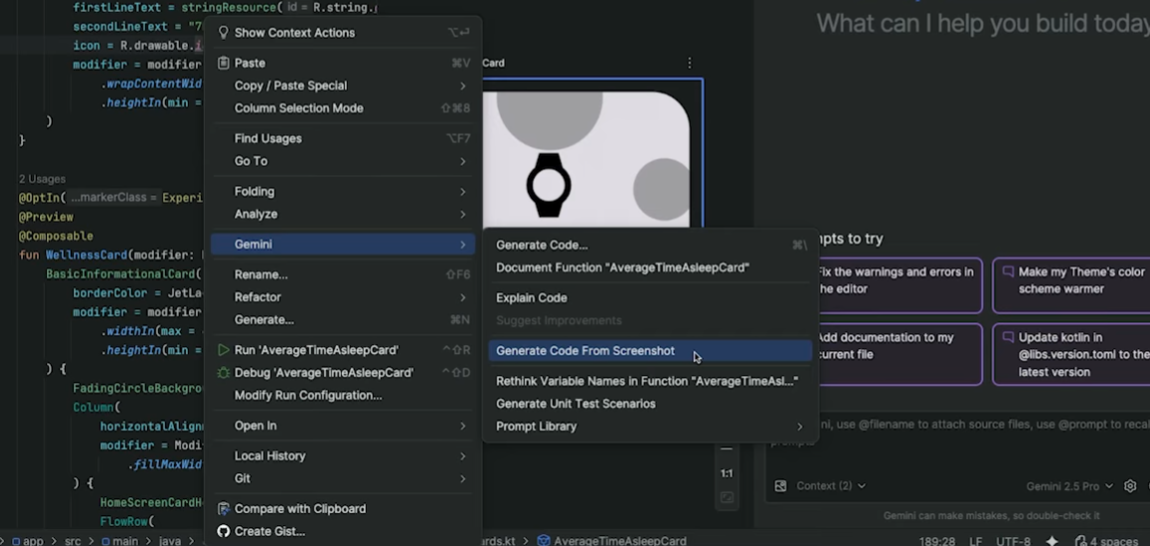
Task: Choose Rethink Variable Names in Function
Action: [x=651, y=381]
